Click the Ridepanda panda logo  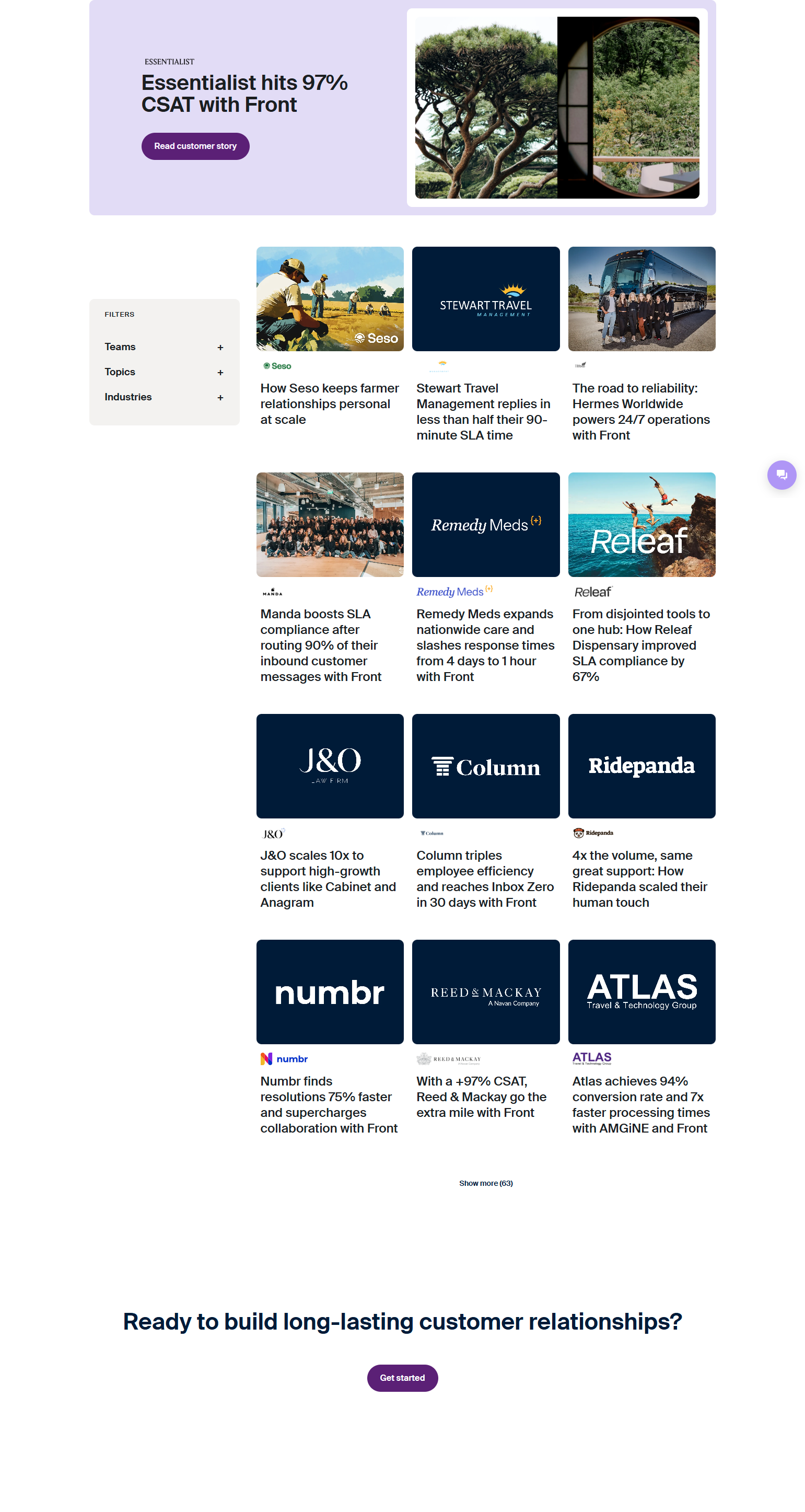point(592,833)
